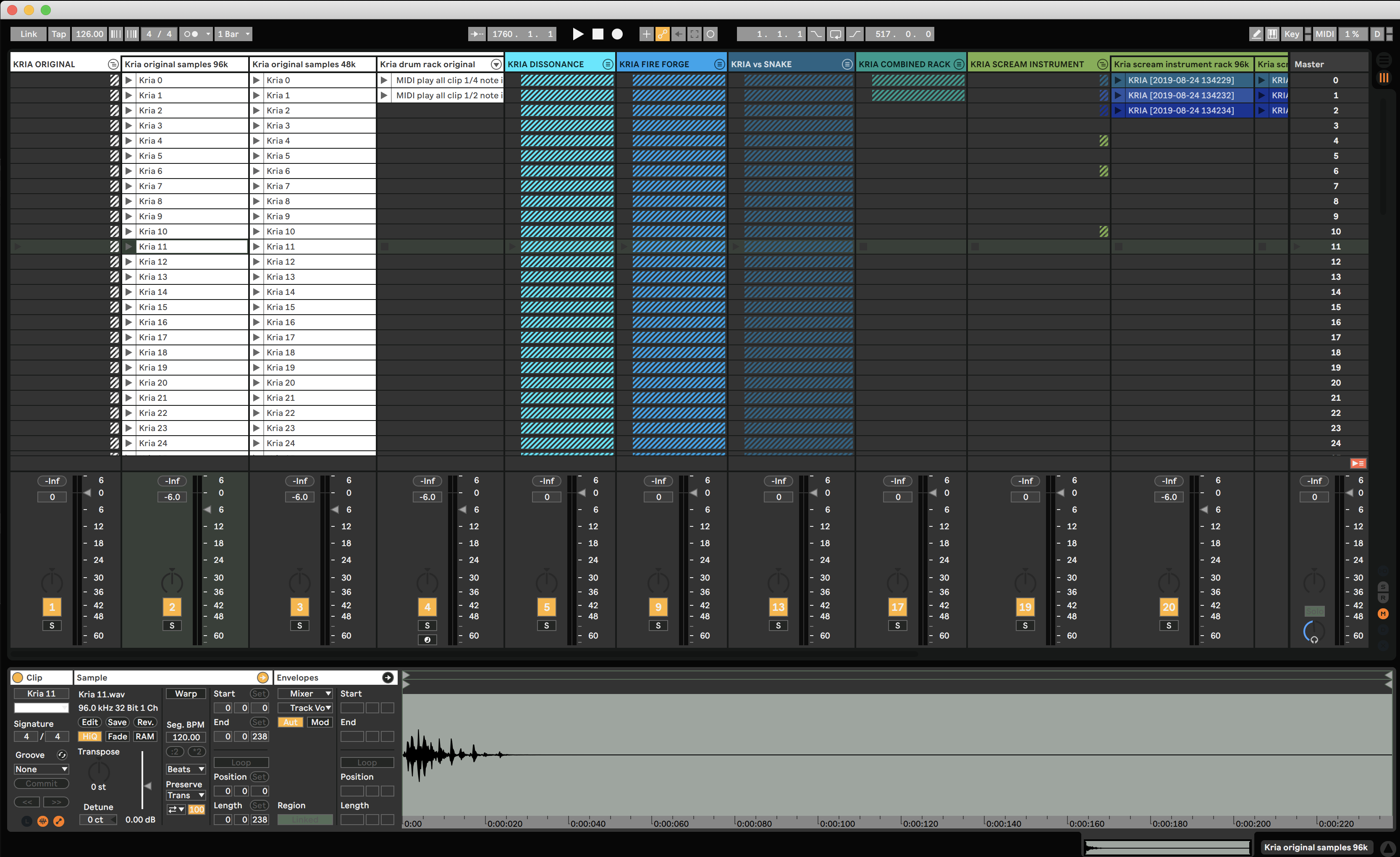Open the Beats warp mode dropdown

(x=185, y=770)
